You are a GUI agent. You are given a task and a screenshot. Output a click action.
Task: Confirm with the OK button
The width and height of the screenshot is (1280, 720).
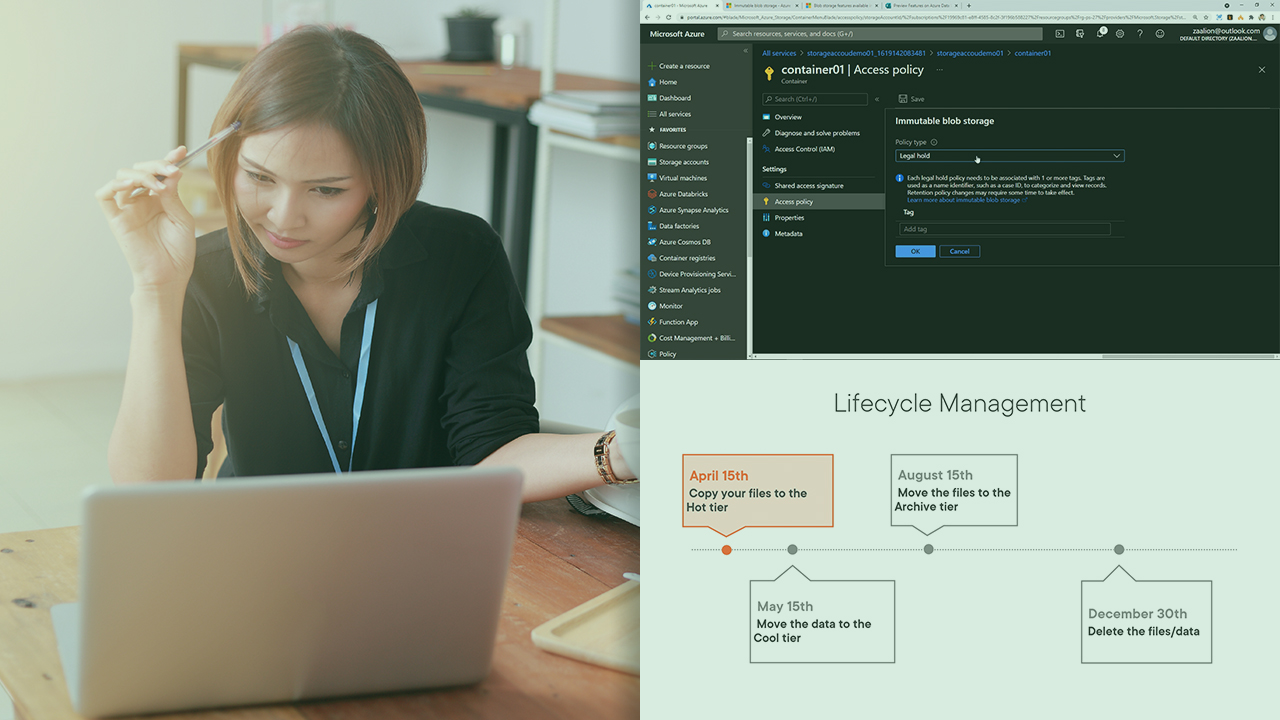[x=915, y=251]
